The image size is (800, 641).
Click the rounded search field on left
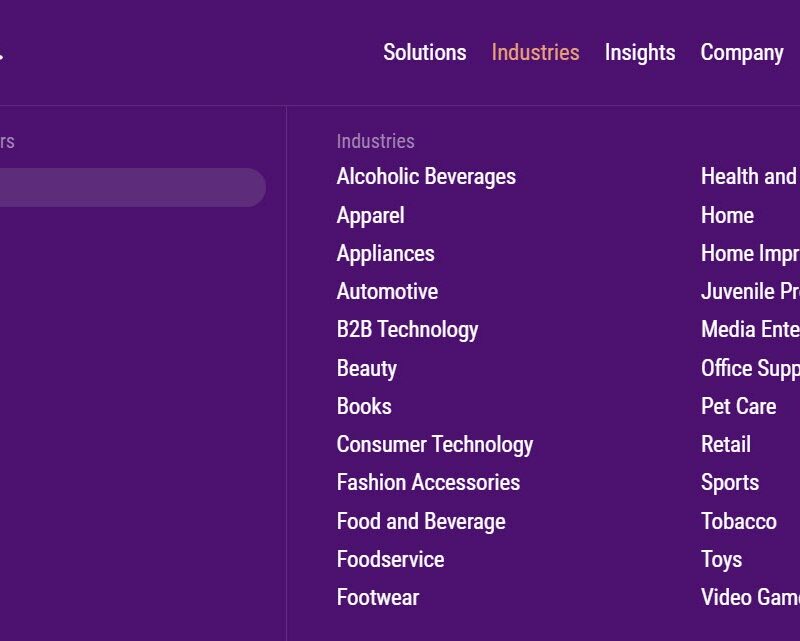coord(133,187)
